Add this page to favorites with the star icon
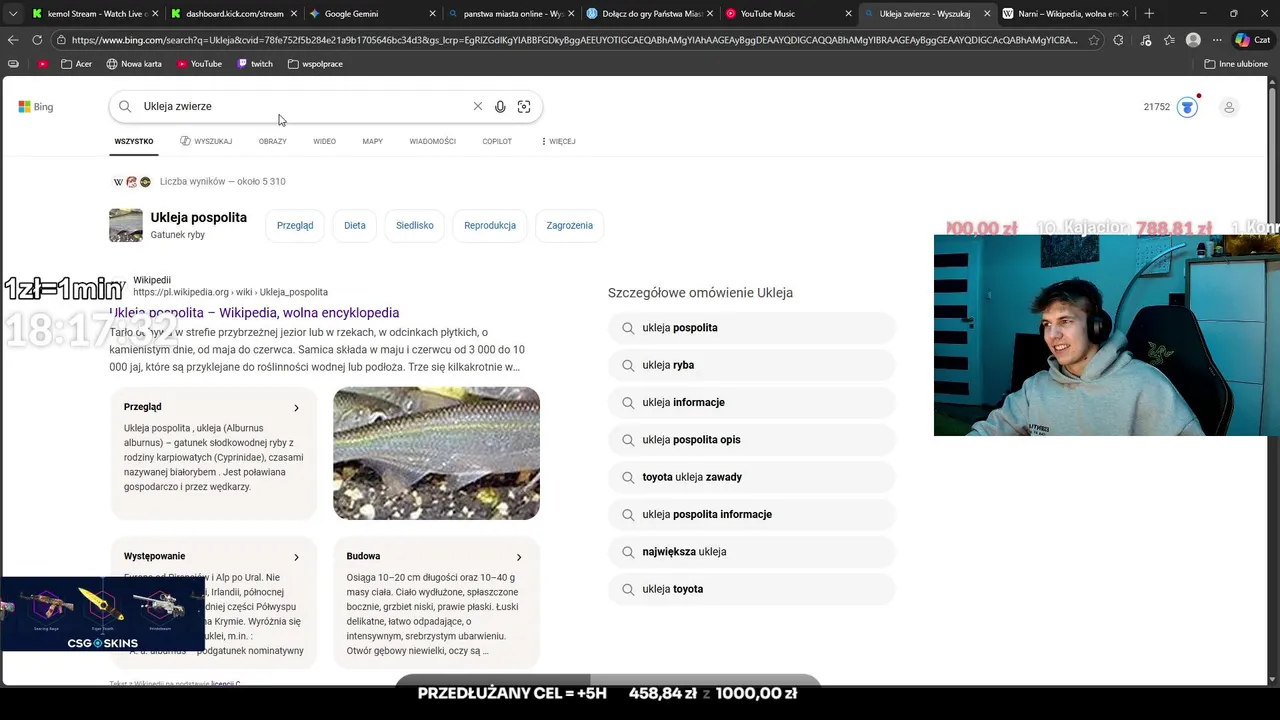This screenshot has height=720, width=1280. pyautogui.click(x=1094, y=40)
